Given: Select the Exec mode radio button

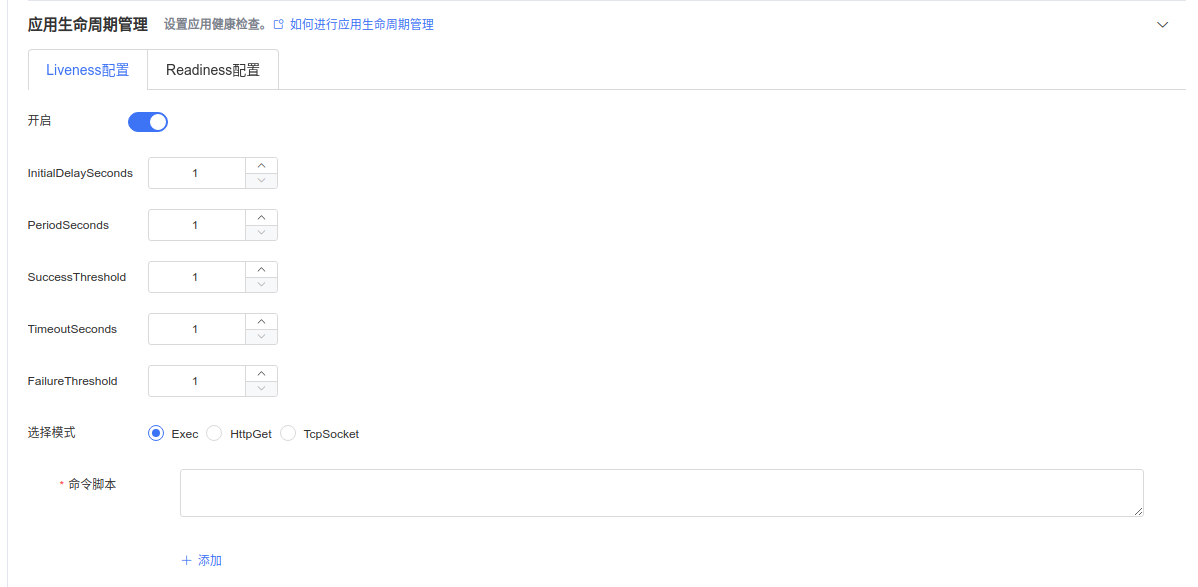Looking at the screenshot, I should (x=156, y=433).
